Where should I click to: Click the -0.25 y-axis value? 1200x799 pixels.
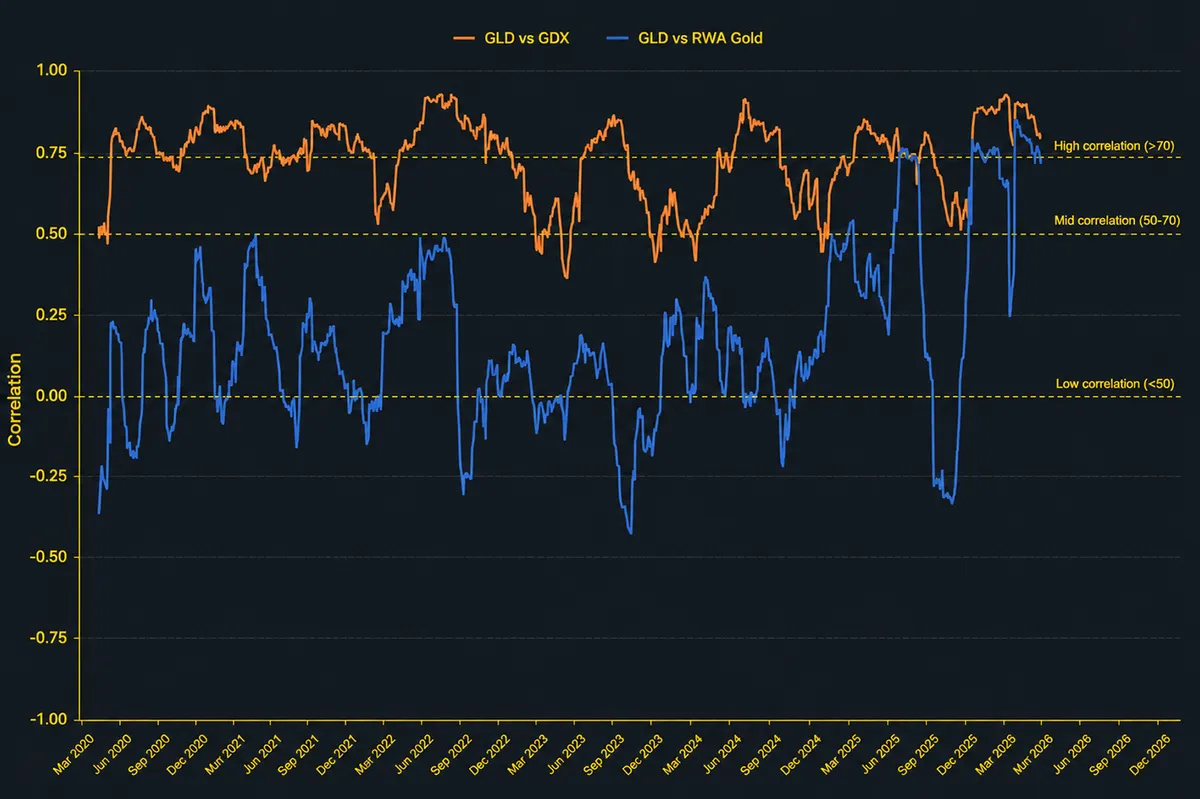50,476
